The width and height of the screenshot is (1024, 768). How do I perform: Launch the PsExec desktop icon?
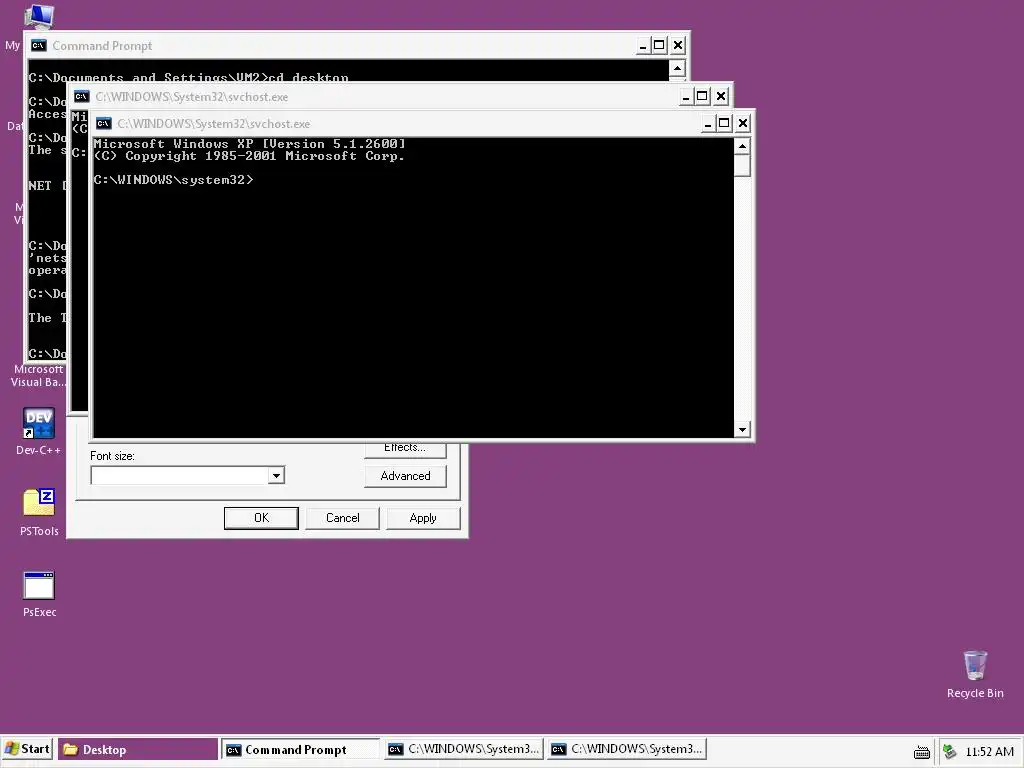point(39,593)
